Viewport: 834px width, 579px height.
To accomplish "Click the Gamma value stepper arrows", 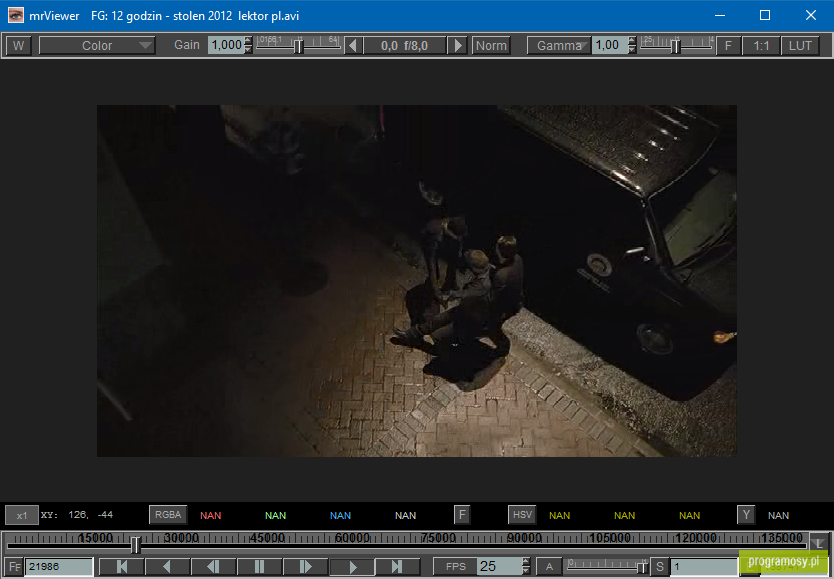I will click(631, 46).
